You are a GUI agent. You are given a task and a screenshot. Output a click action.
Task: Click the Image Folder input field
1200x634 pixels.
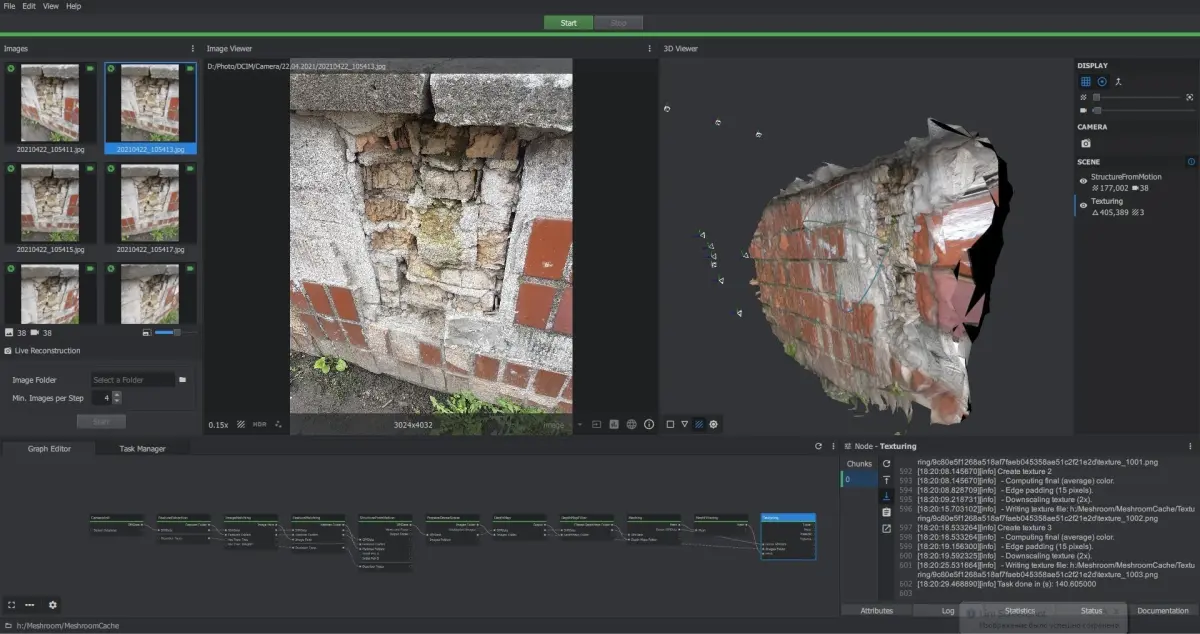point(132,380)
